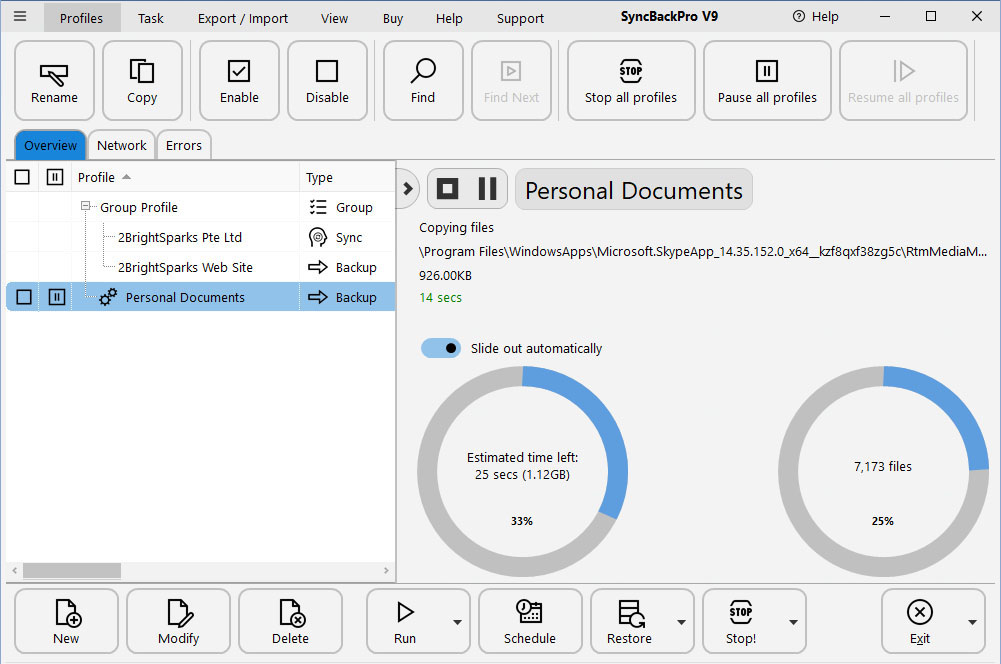This screenshot has width=1001, height=664.
Task: Open the Export / Import menu
Action: pyautogui.click(x=243, y=18)
